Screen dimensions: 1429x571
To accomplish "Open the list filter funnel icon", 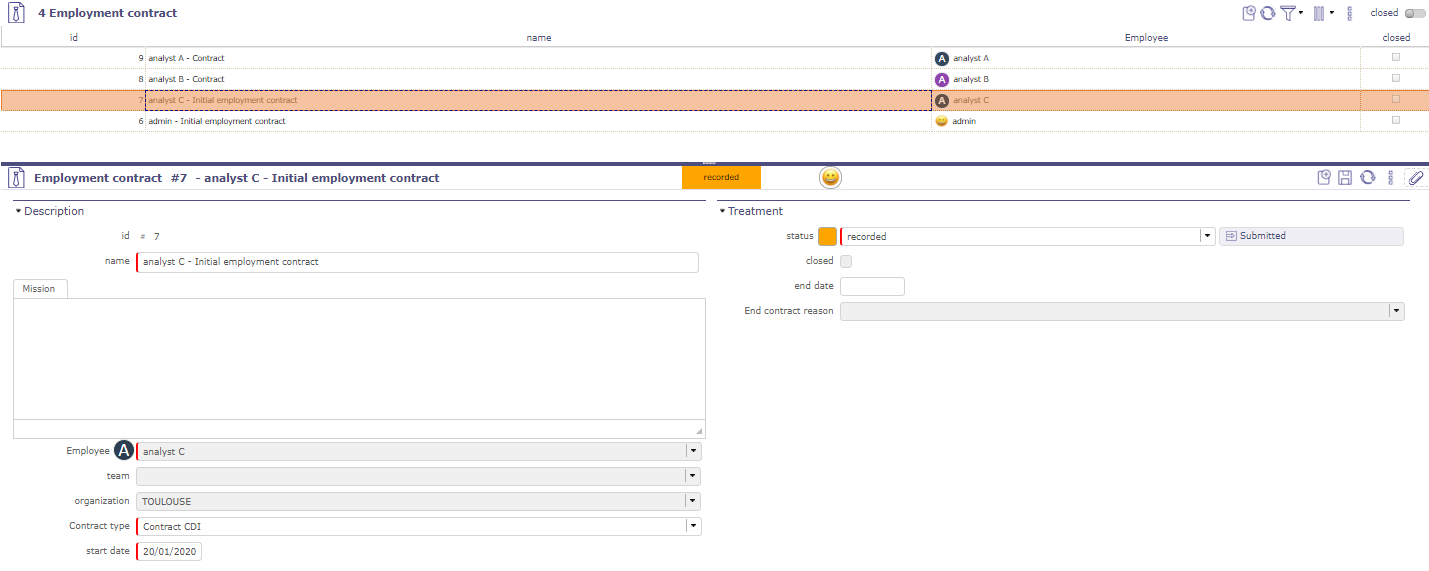I will tap(1288, 13).
